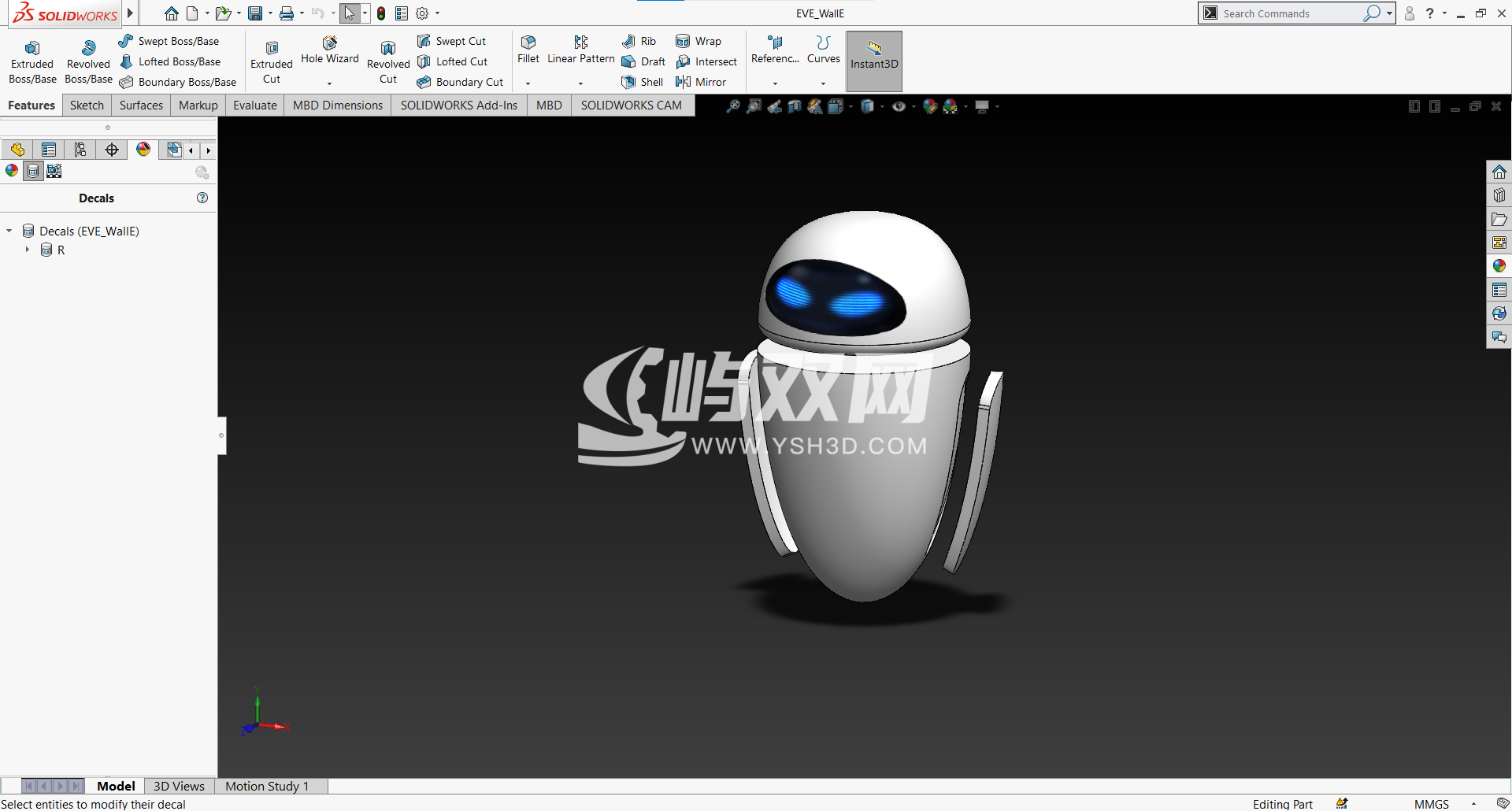Viewport: 1512px width, 811px height.
Task: Click inside the Search Commands field
Action: pos(1291,13)
